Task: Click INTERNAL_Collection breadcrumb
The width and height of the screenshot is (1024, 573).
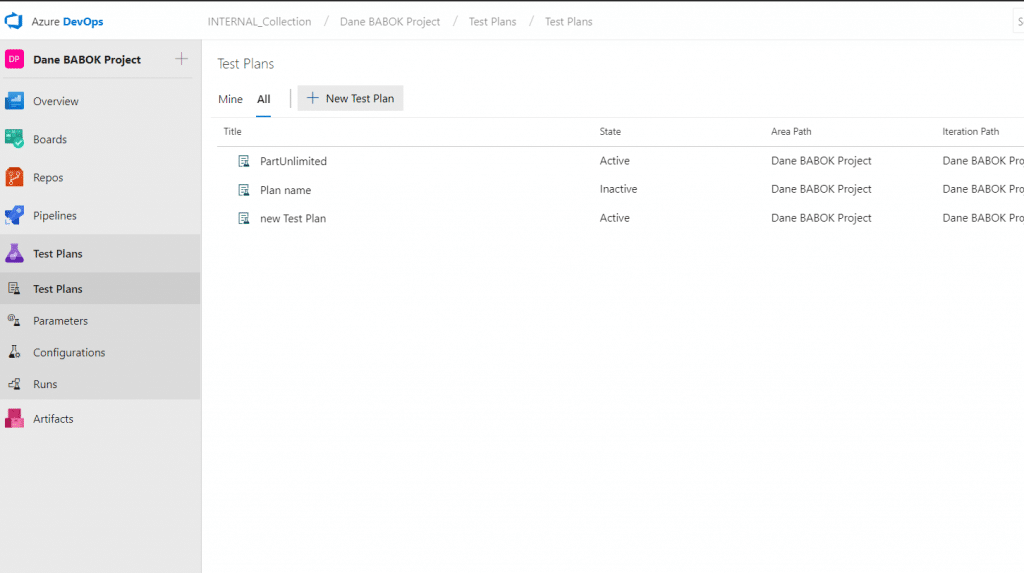Action: click(x=259, y=22)
